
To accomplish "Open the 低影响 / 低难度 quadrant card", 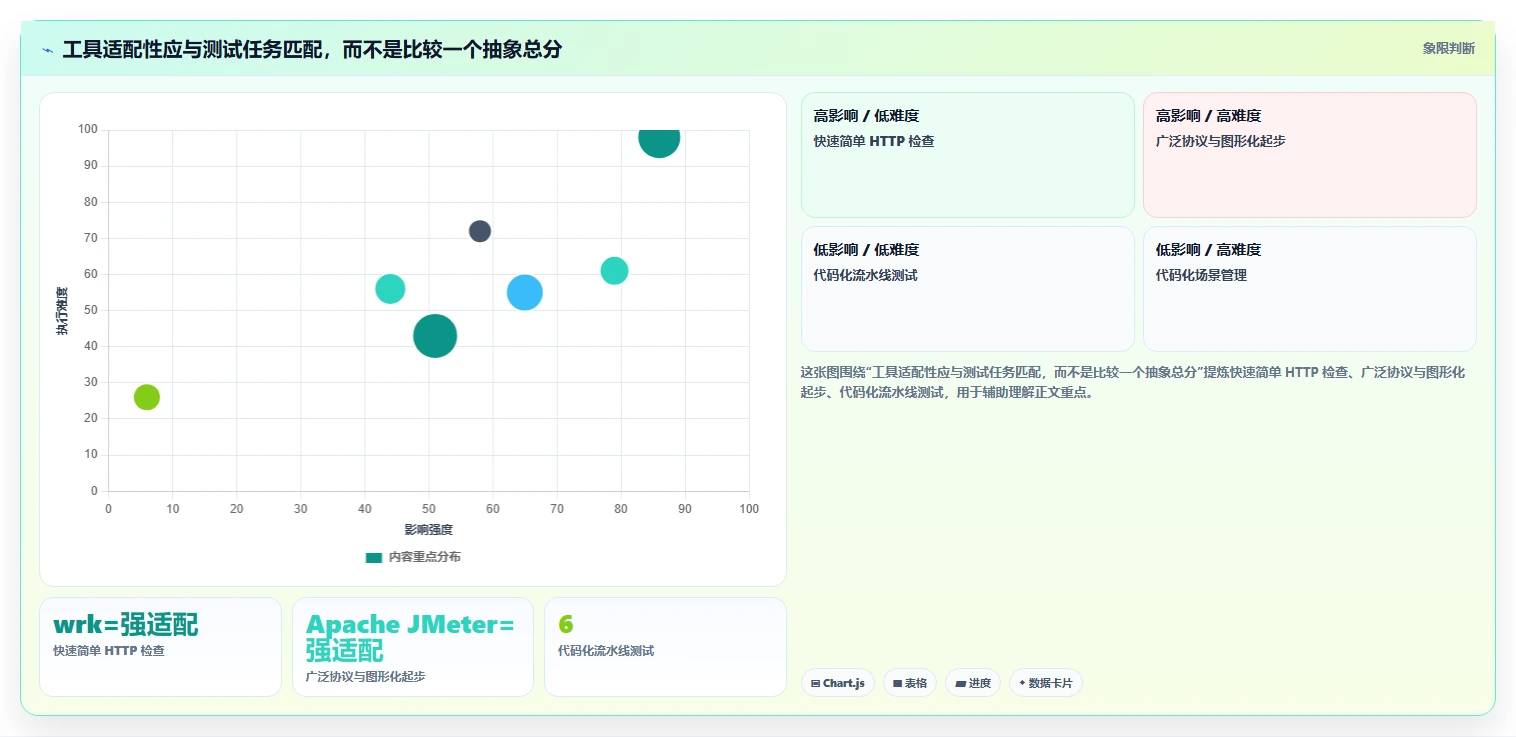I will [x=967, y=289].
